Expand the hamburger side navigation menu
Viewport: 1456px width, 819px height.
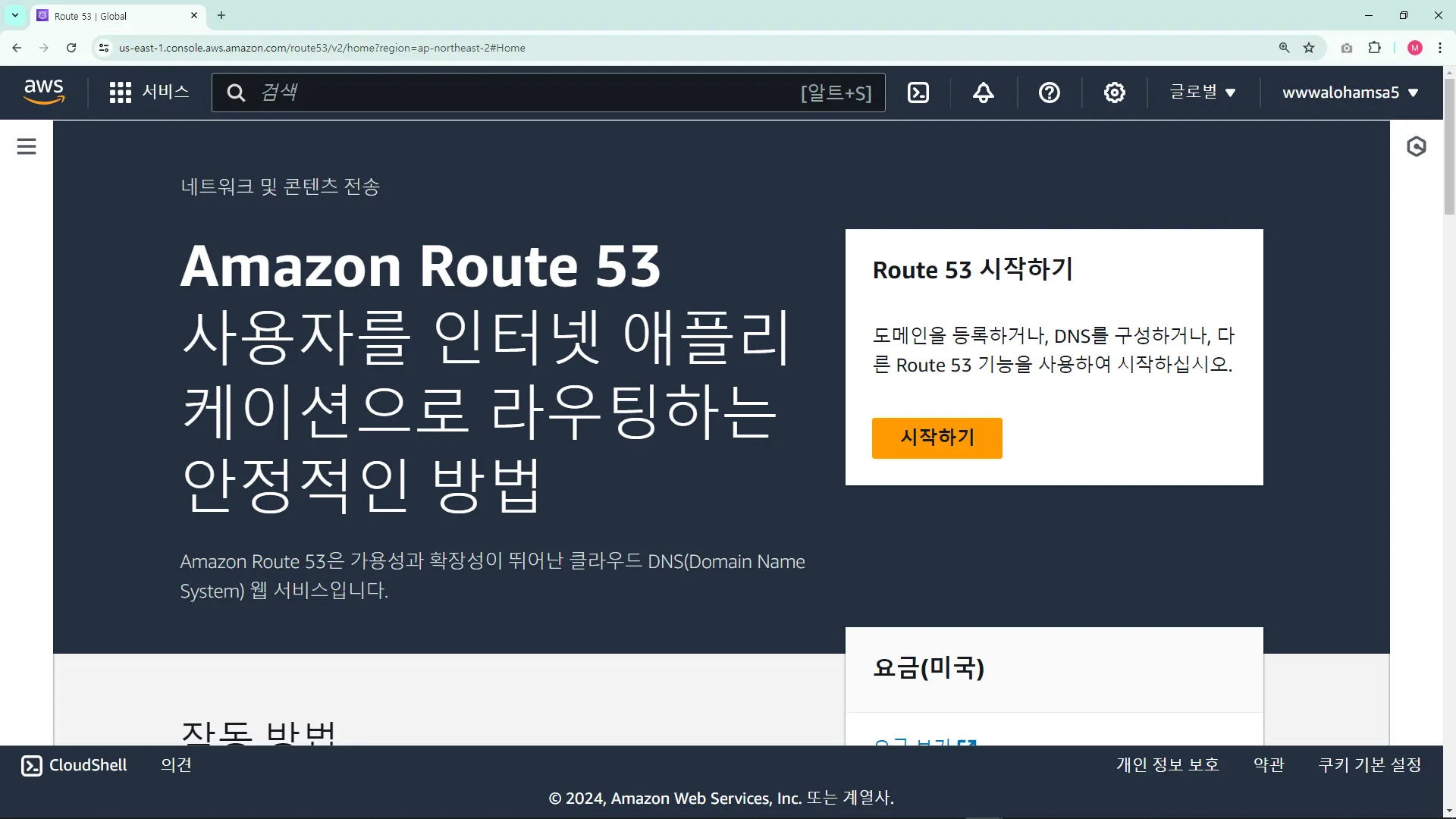27,146
